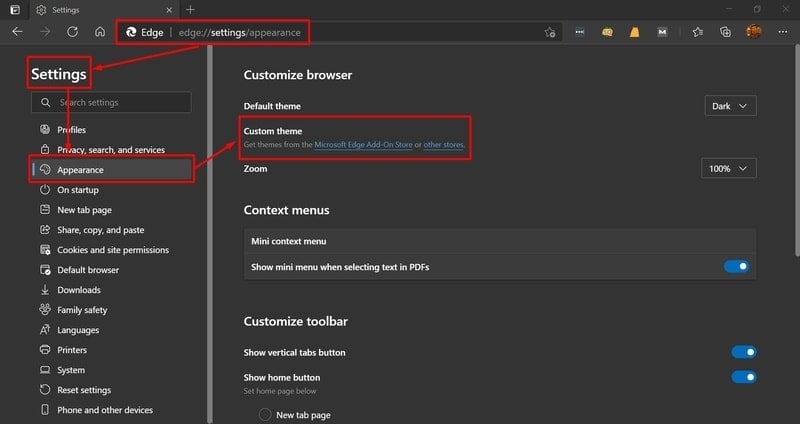Close the Settings tab
The width and height of the screenshot is (800, 424).
pos(169,10)
